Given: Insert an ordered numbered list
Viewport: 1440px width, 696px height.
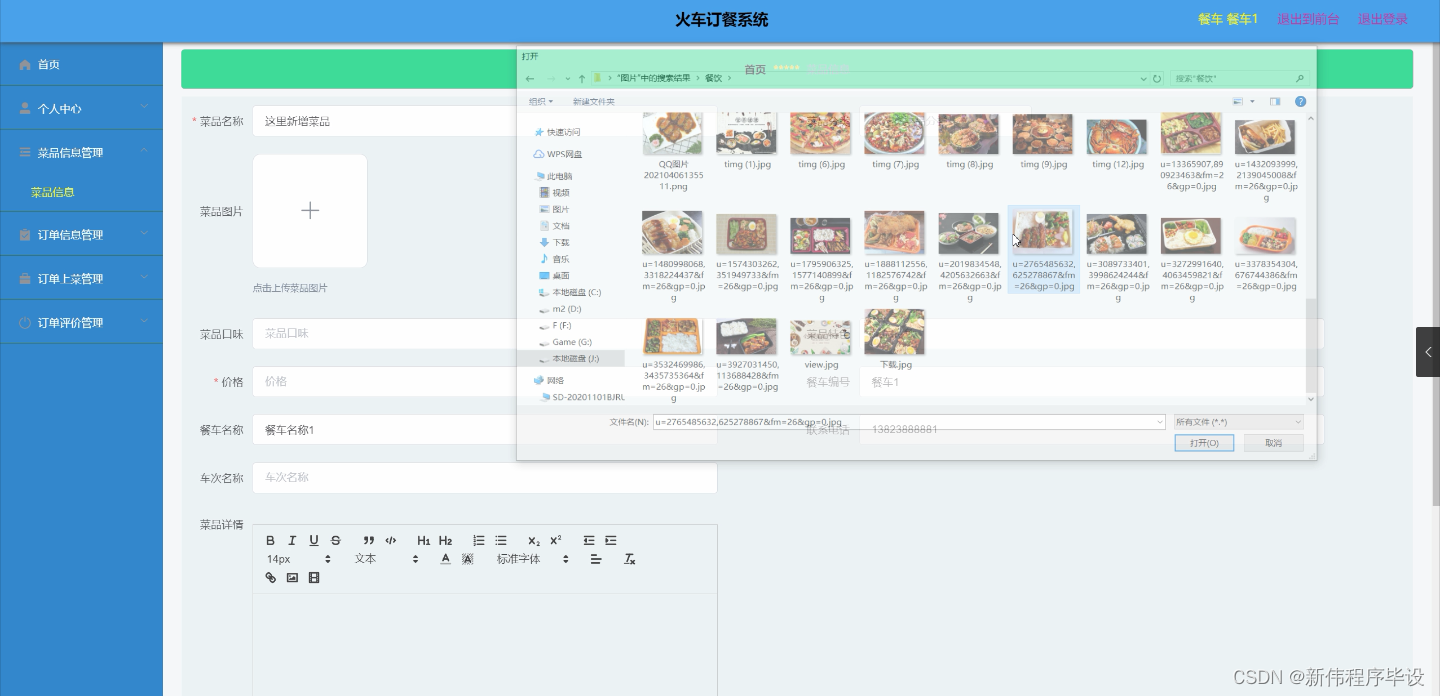Looking at the screenshot, I should click(479, 541).
